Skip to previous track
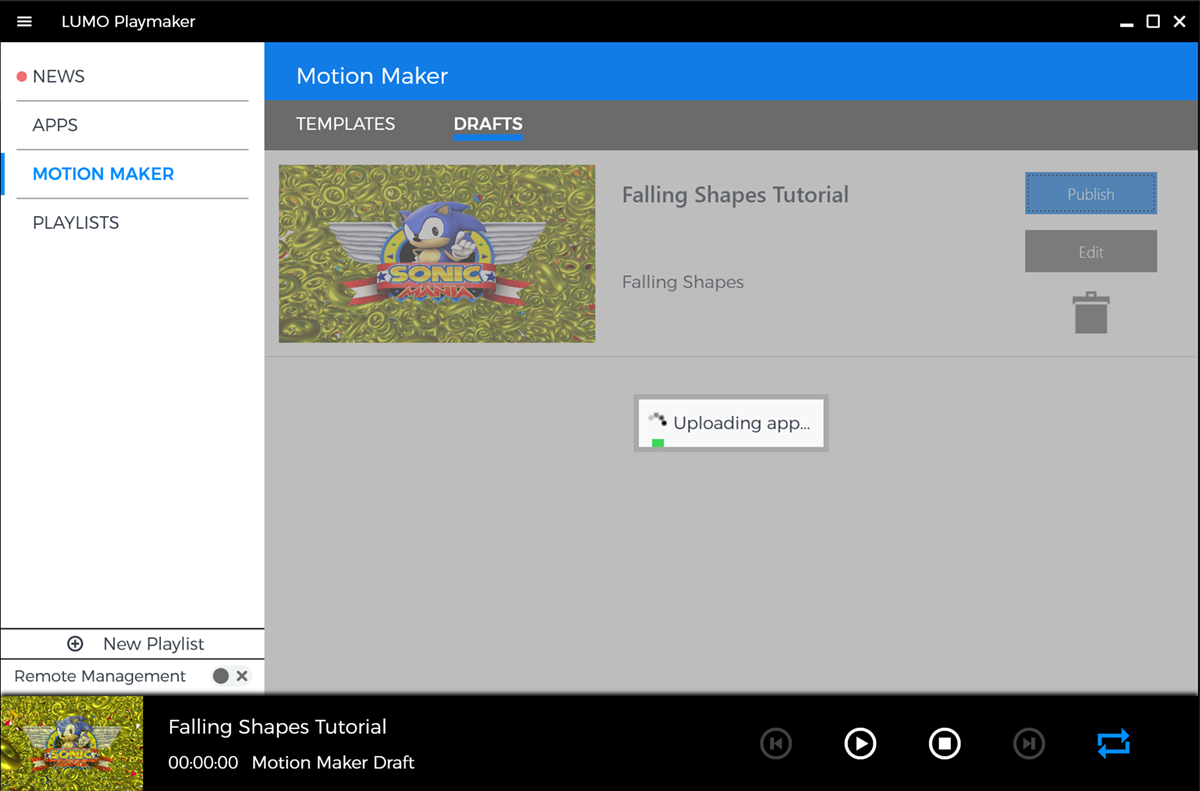This screenshot has height=791, width=1200. pos(776,743)
